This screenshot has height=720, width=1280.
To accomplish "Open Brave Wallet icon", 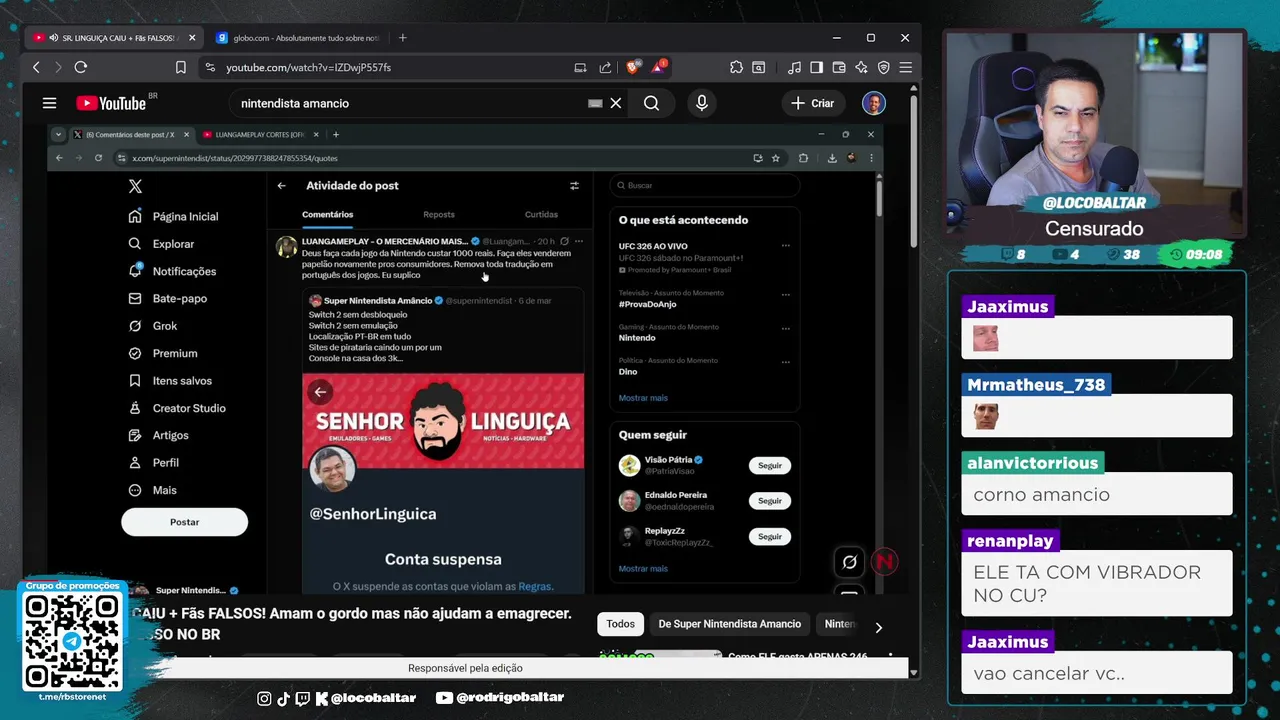I will click(839, 67).
